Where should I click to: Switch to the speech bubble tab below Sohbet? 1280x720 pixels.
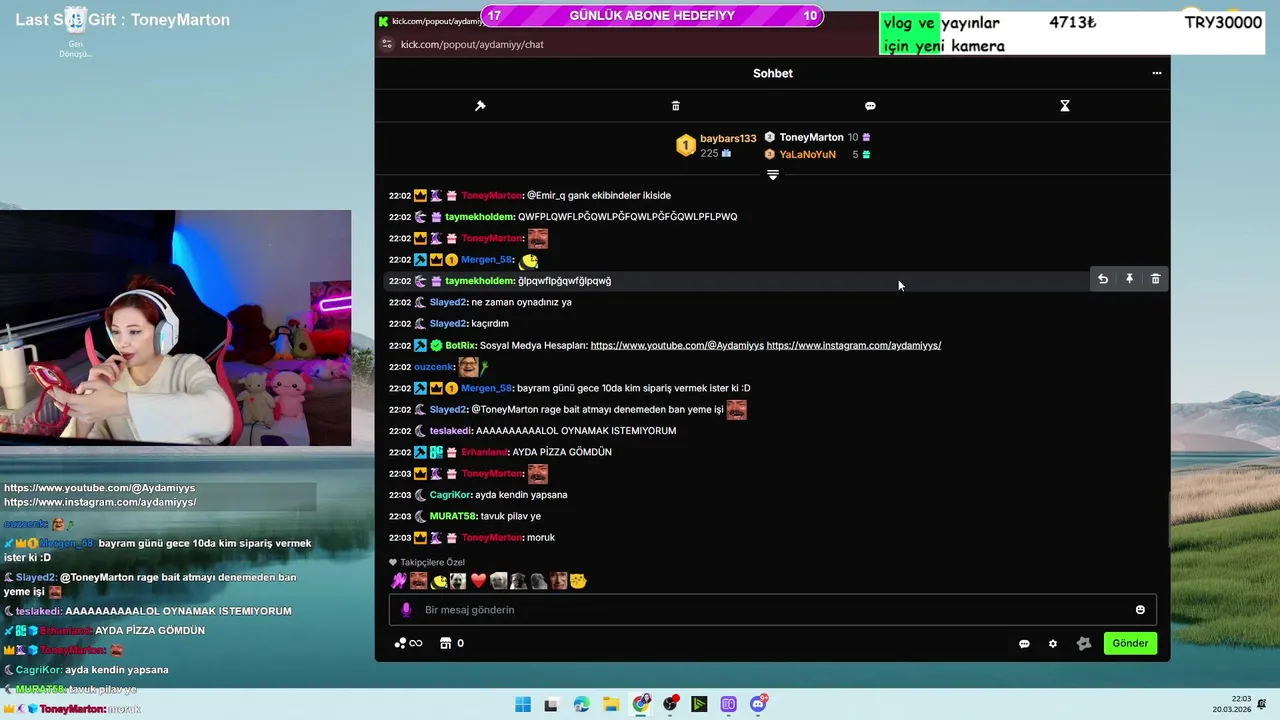[x=870, y=106]
